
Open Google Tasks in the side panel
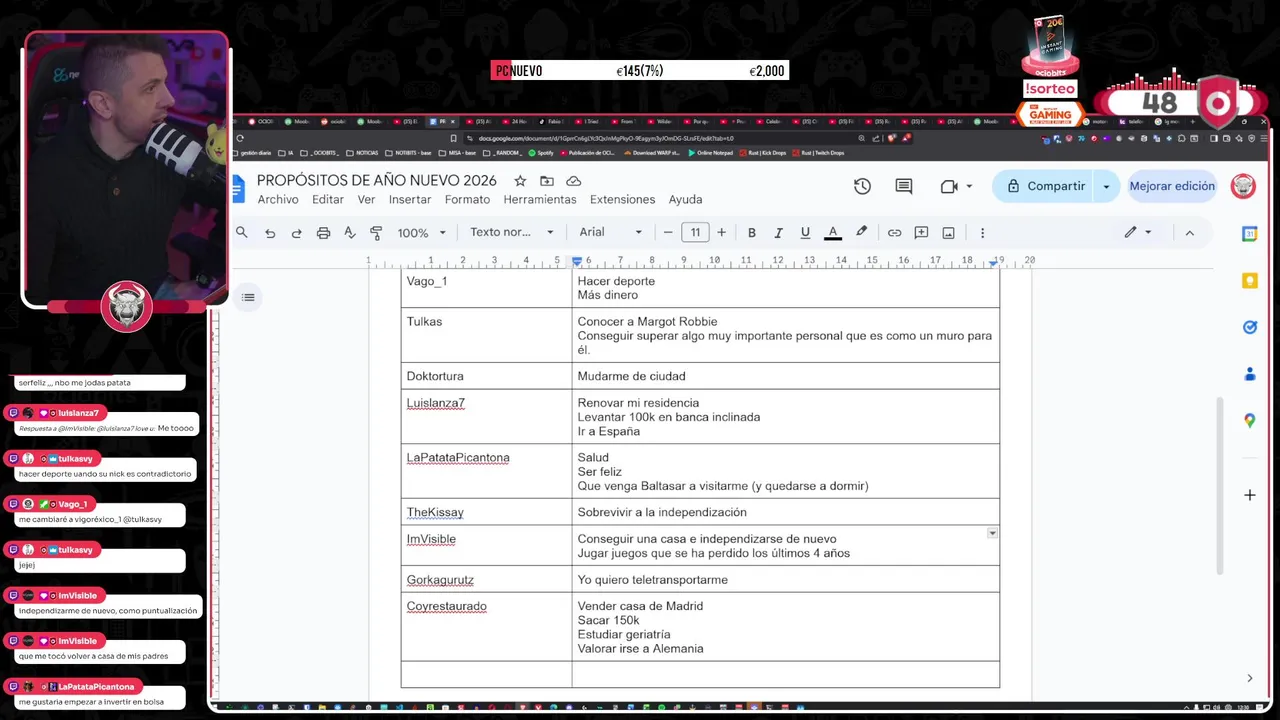click(1249, 327)
